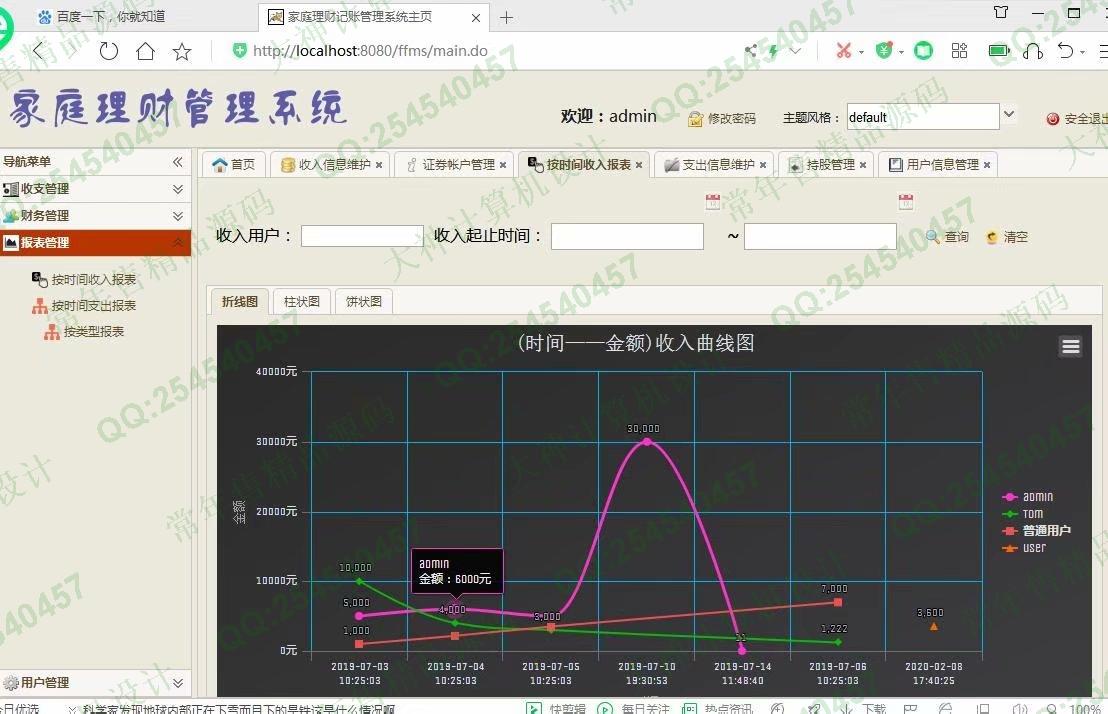The image size is (1108, 714).
Task: Go back with the browser back arrow
Action: (x=39, y=51)
